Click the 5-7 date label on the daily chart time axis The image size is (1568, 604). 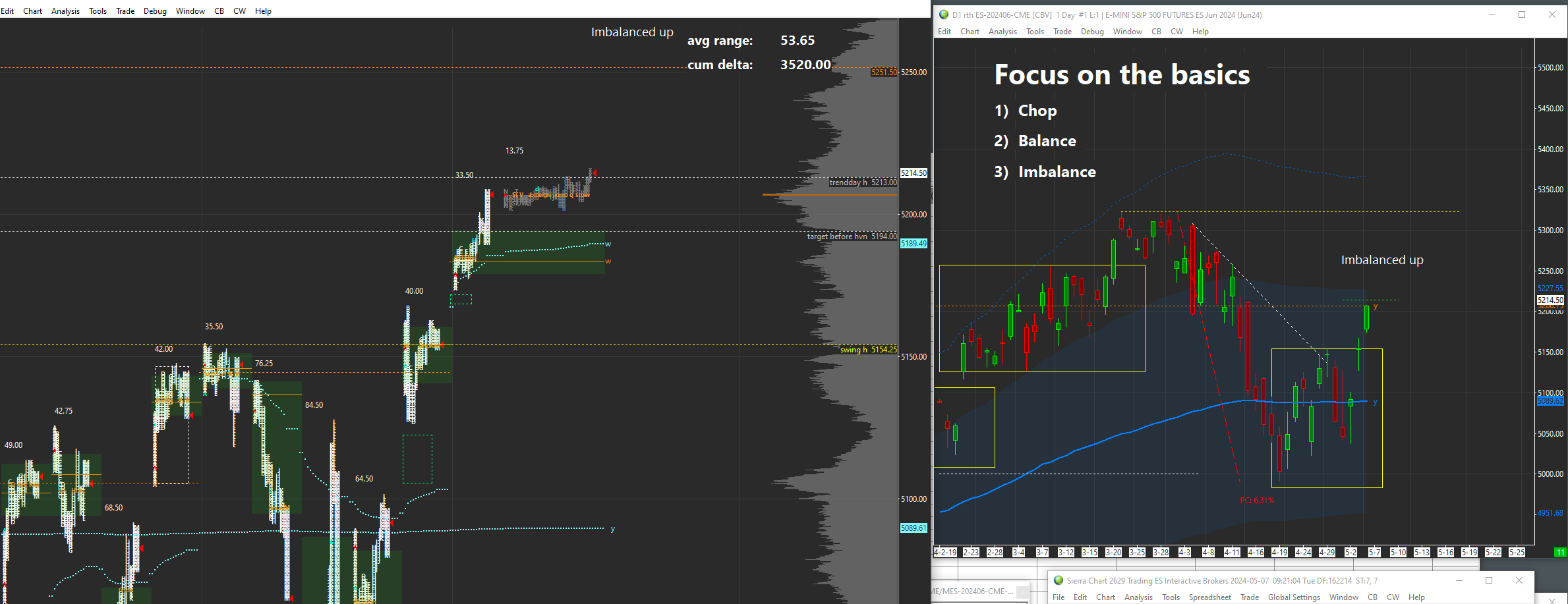click(1374, 553)
